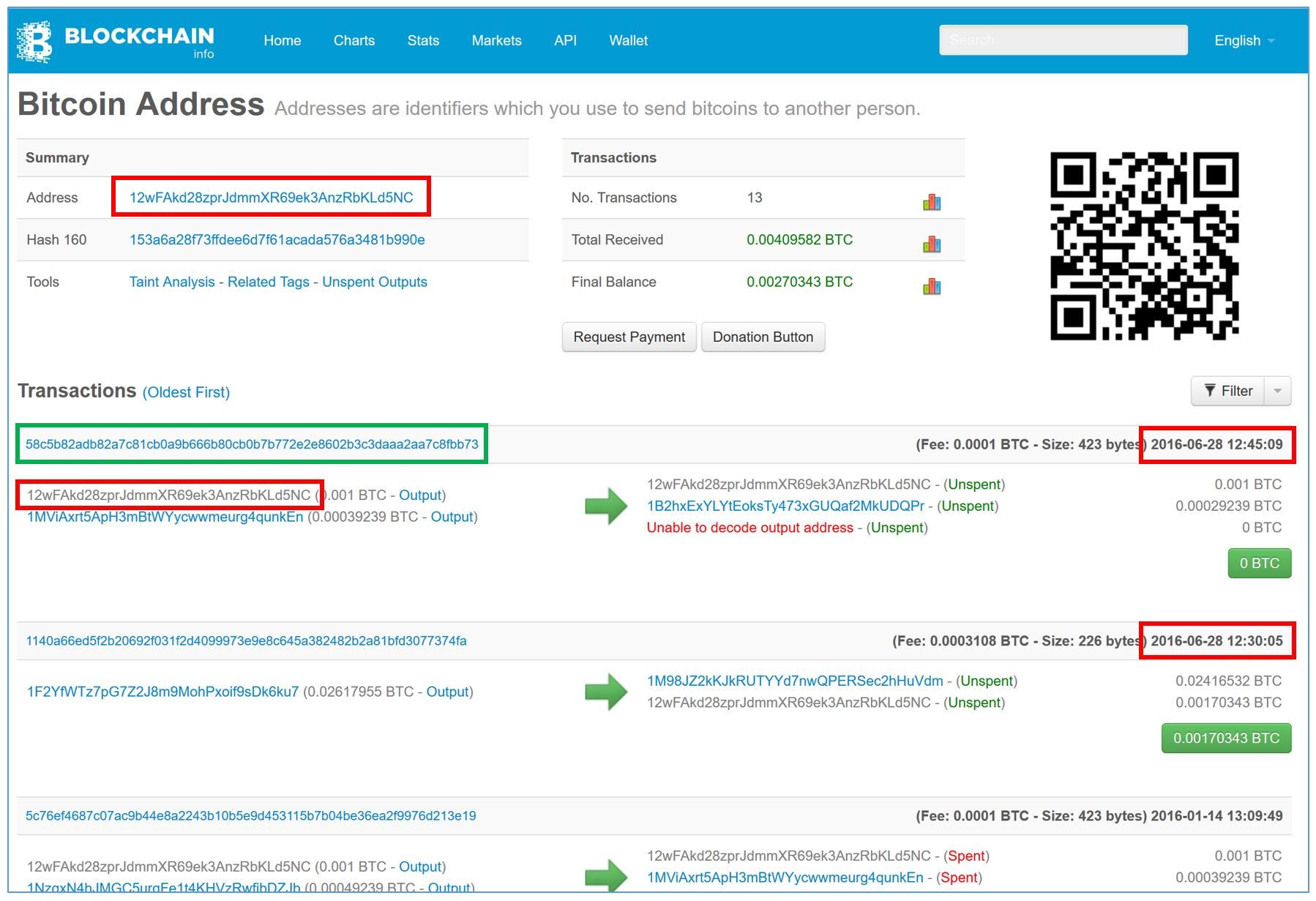Select amount 0.02416532 BTC

click(1229, 681)
